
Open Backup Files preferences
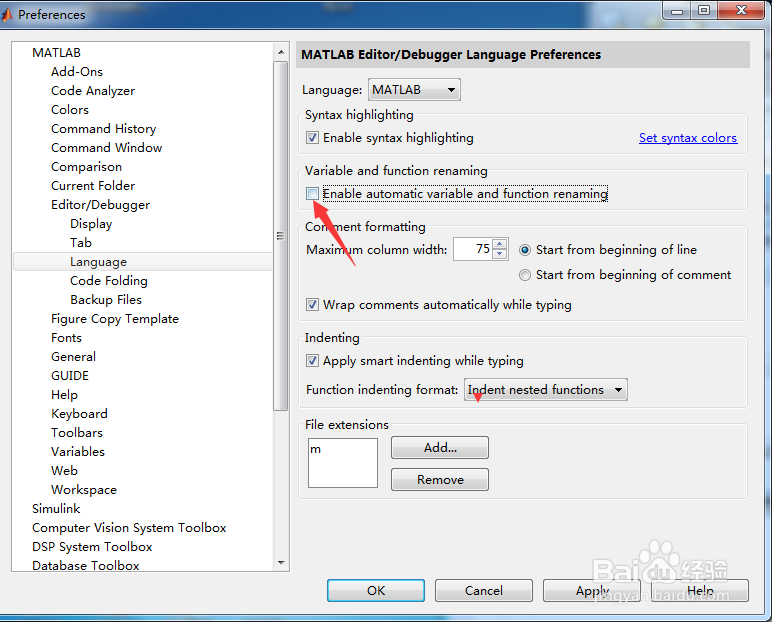106,300
